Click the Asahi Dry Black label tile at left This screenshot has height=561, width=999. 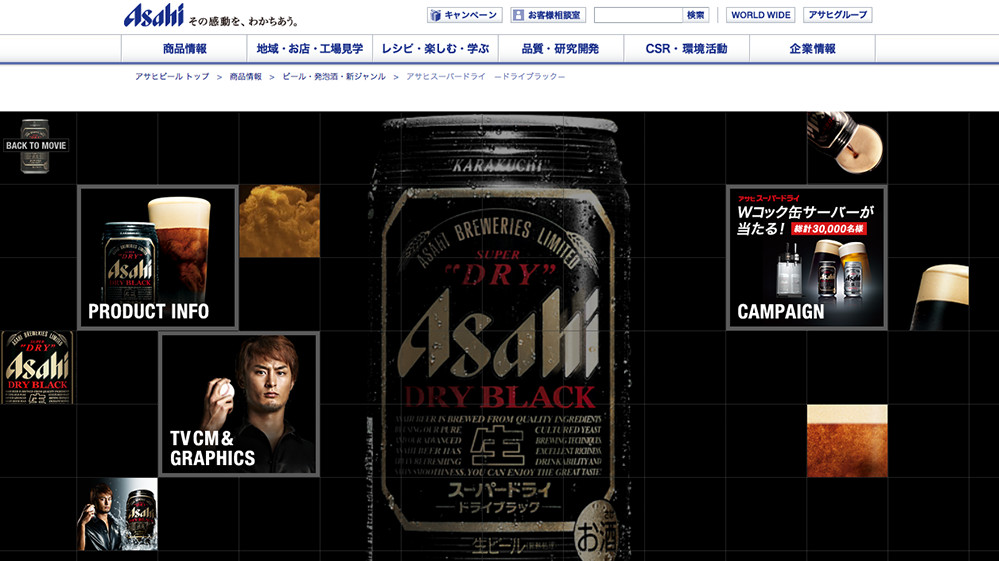(37, 367)
